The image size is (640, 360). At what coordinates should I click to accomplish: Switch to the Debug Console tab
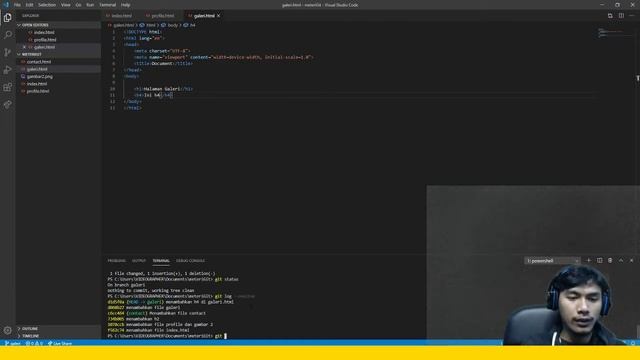click(190, 260)
